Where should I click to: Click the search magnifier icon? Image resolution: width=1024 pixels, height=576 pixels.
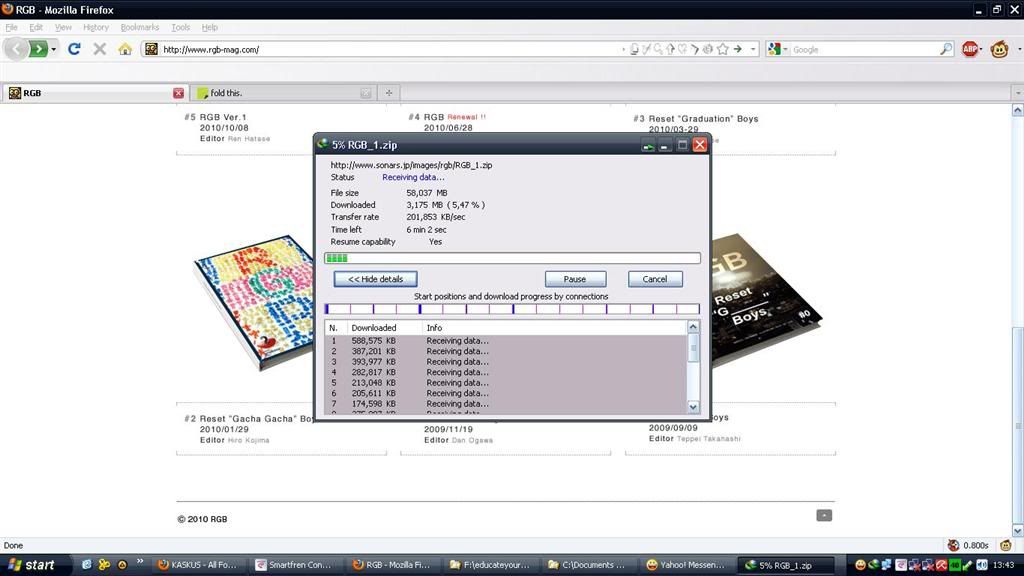[946, 49]
